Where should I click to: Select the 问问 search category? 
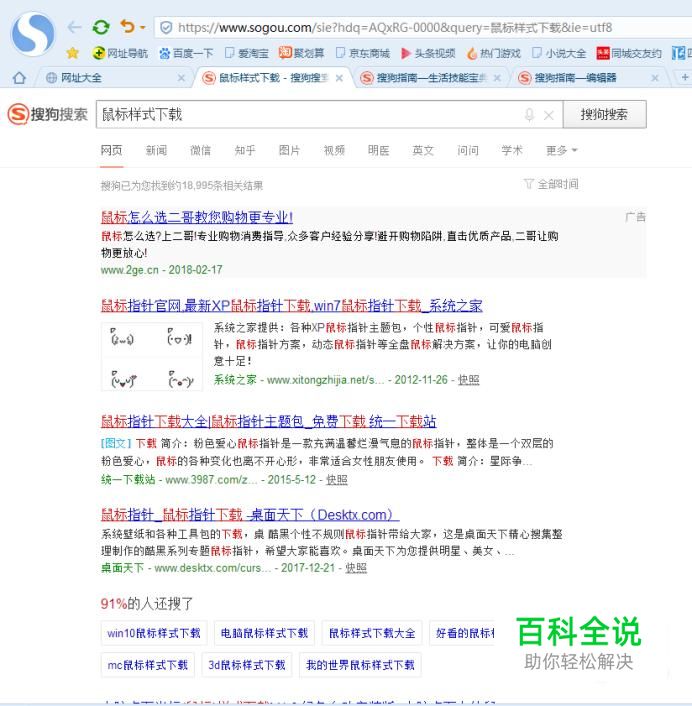click(468, 150)
